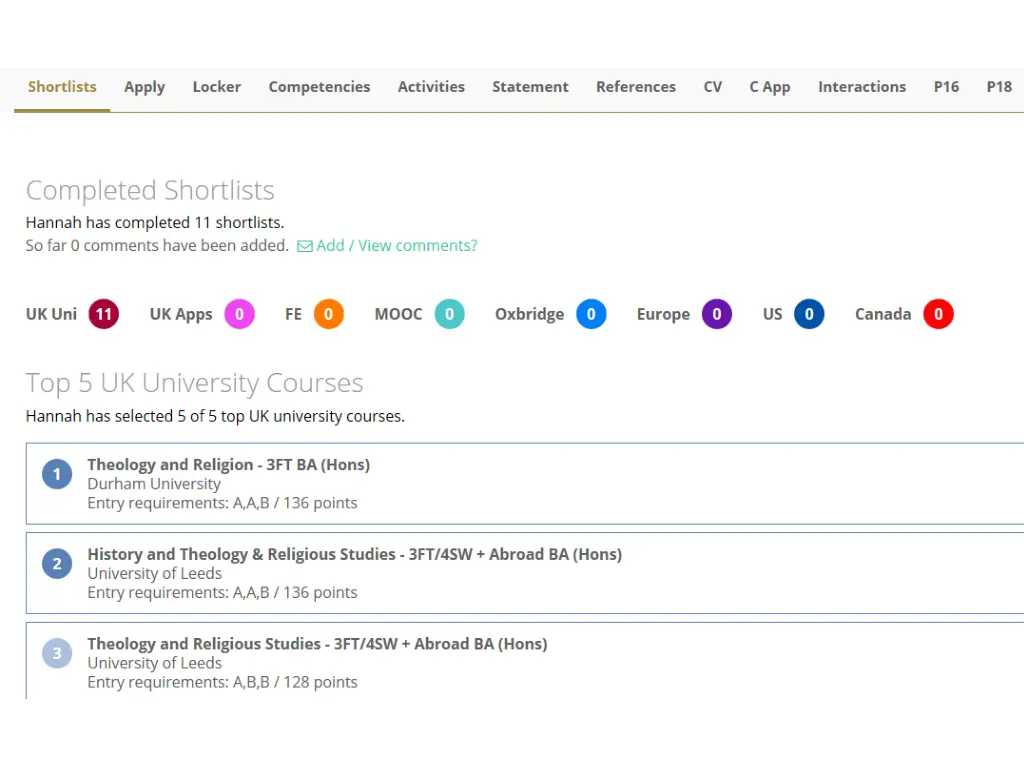Screen dimensions: 1024x768
Task: Click the Add / View comments link
Action: pos(396,246)
